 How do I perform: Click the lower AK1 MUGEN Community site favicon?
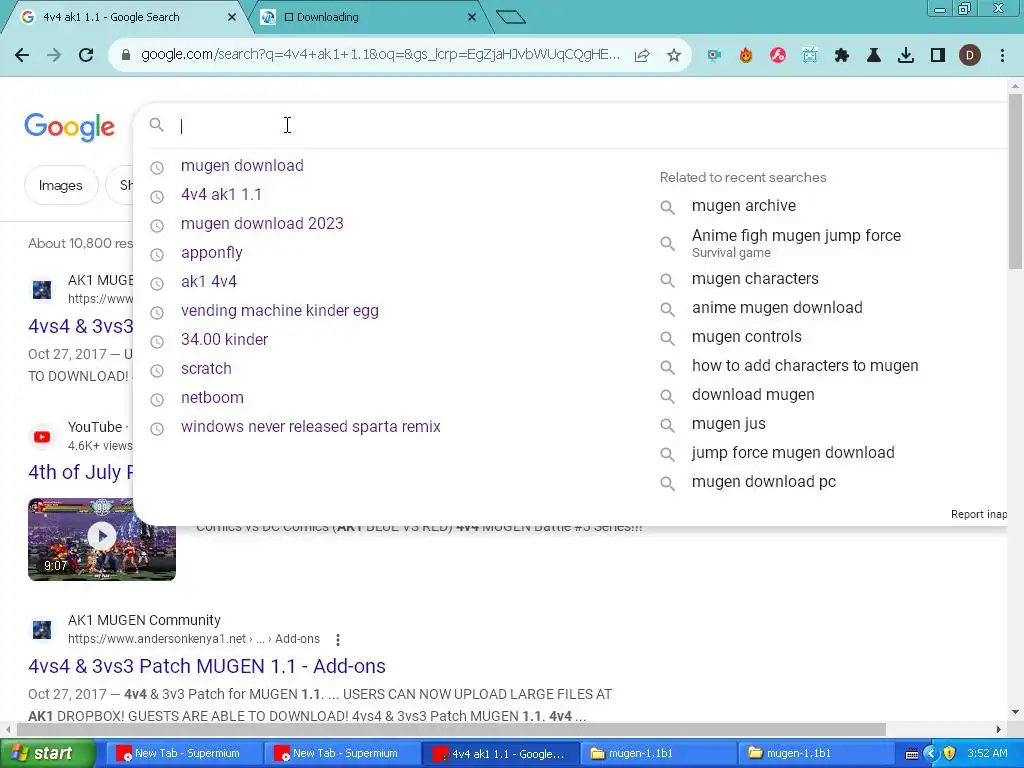click(x=42, y=630)
